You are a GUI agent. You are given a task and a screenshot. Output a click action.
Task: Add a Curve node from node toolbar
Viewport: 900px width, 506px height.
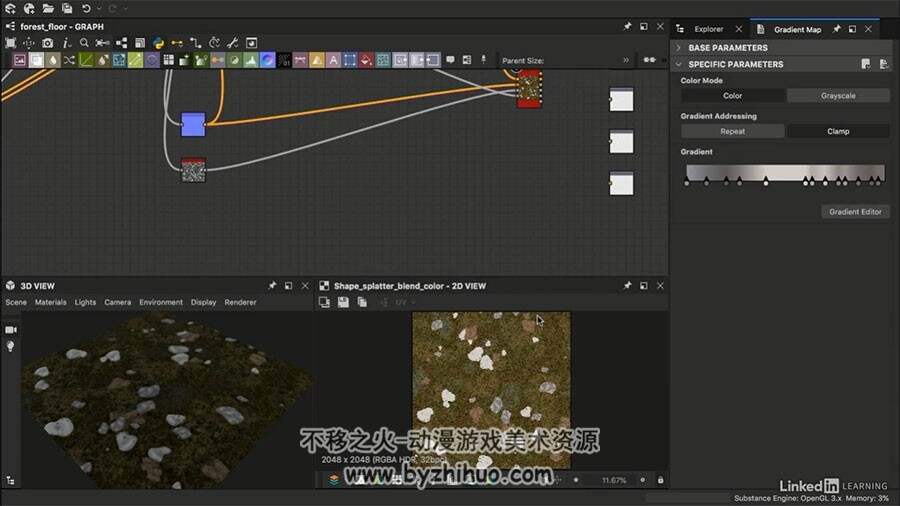(86, 60)
